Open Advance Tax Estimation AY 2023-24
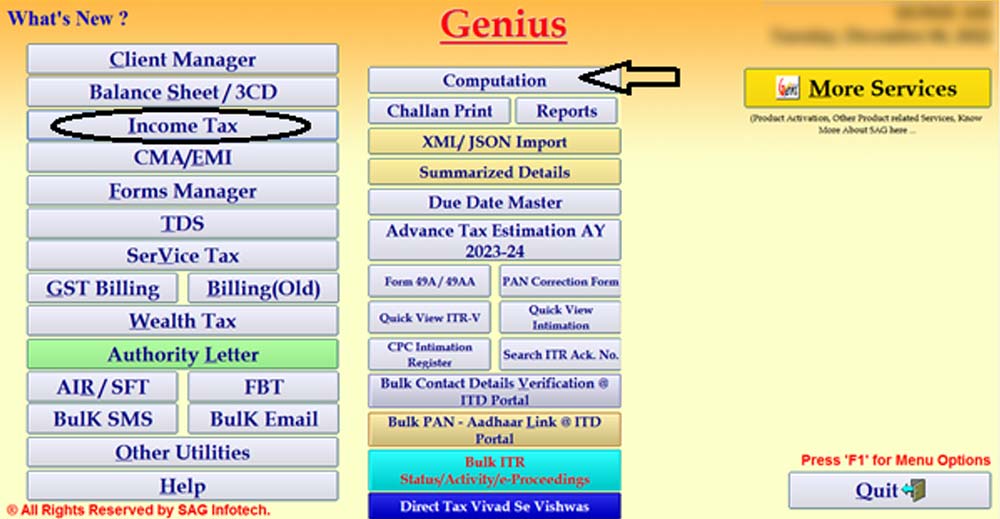This screenshot has width=1000, height=519. click(x=494, y=241)
